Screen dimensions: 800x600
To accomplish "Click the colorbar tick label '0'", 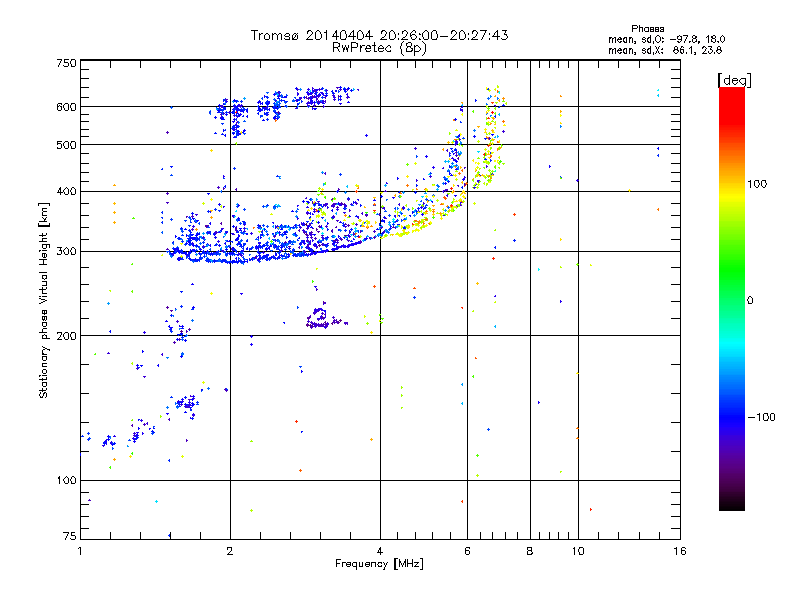I will point(749,300).
